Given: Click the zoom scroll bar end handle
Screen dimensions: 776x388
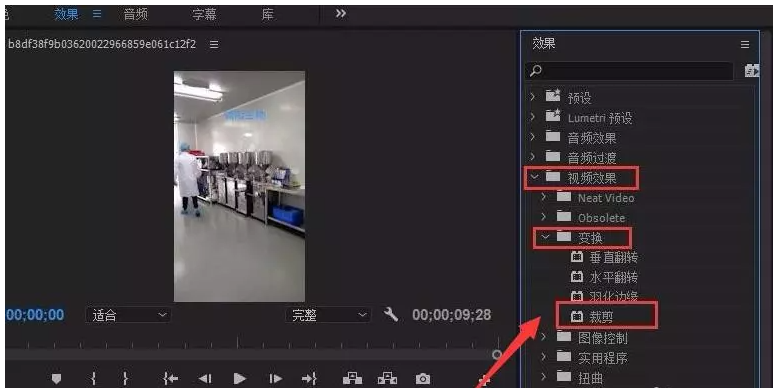Looking at the screenshot, I should tap(497, 354).
